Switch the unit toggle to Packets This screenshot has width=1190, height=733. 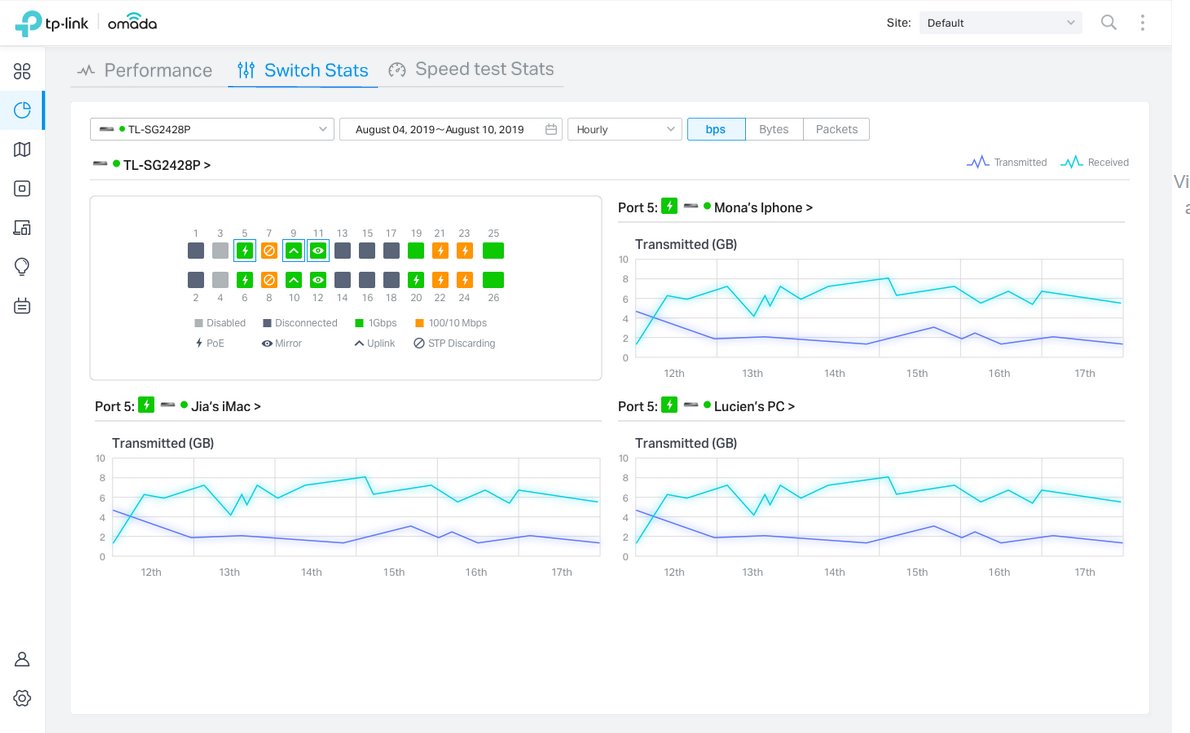point(836,129)
